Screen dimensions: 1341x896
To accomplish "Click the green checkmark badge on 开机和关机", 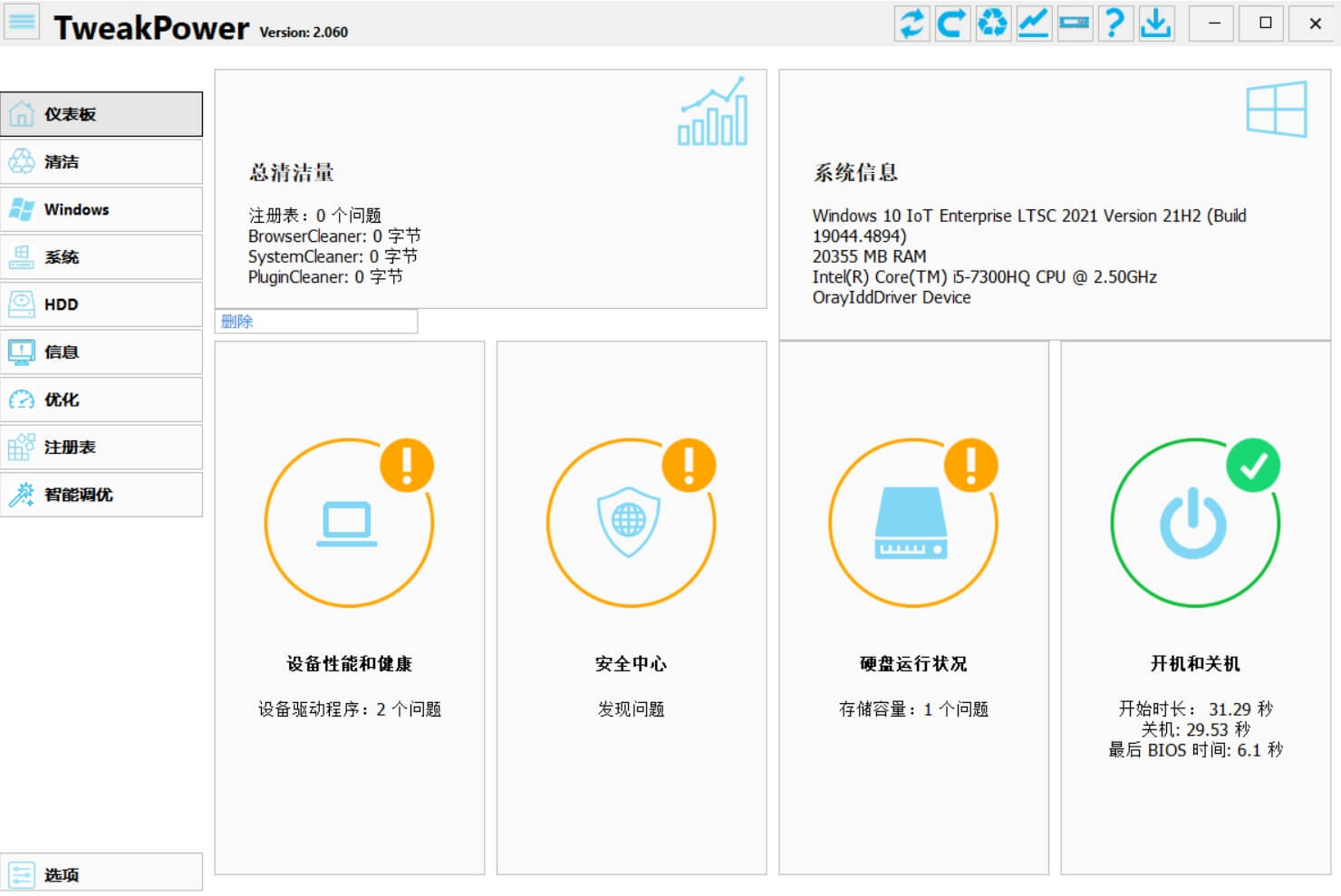I will click(1253, 465).
